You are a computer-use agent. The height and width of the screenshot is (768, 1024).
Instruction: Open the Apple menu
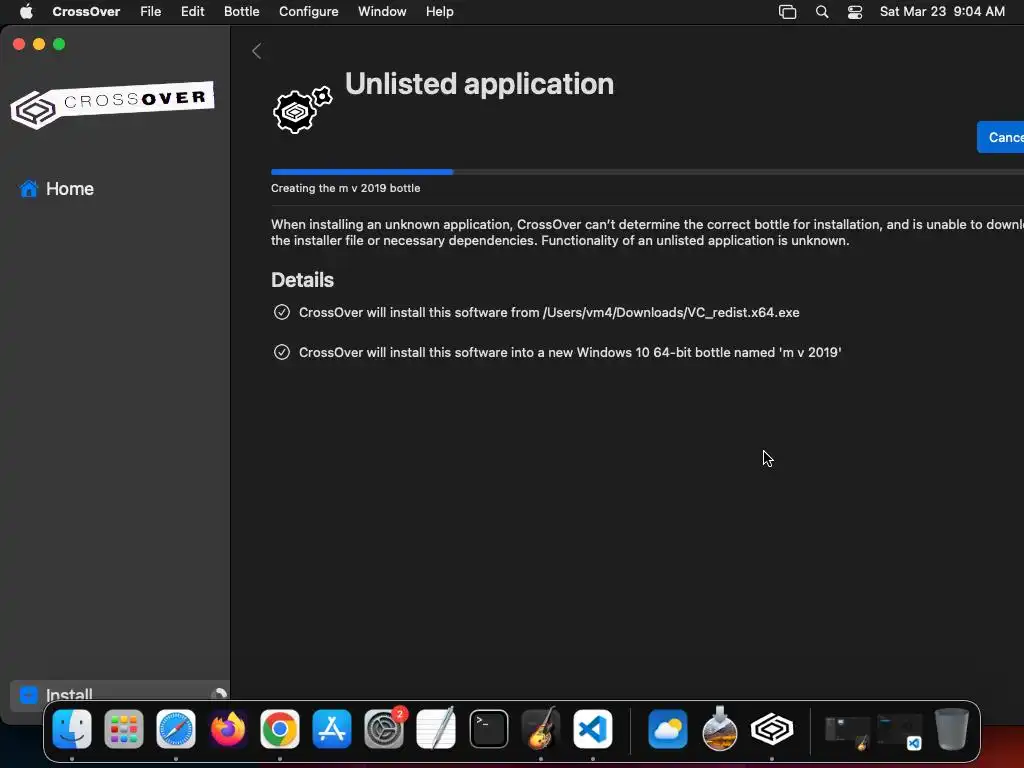pos(26,11)
